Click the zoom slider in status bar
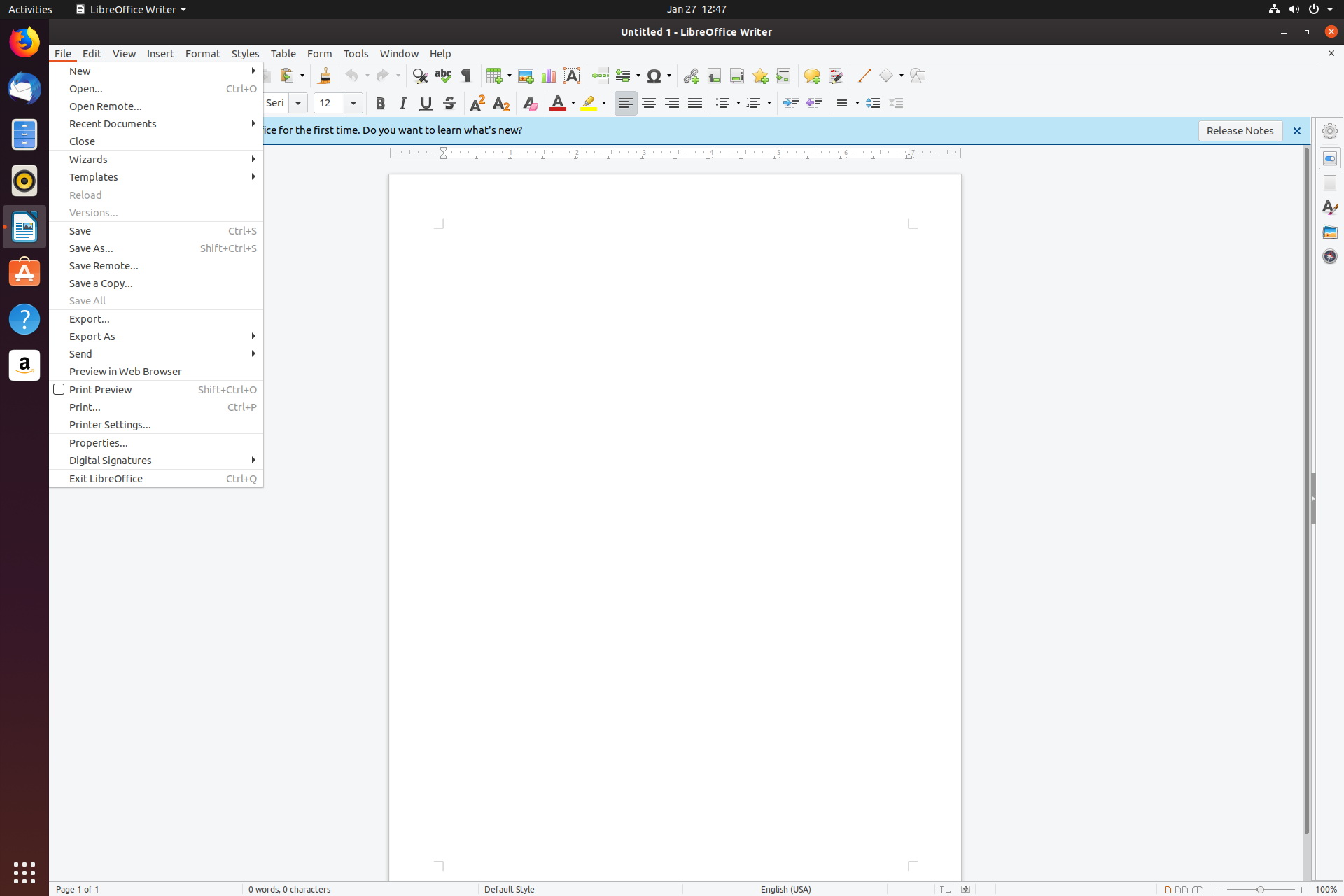This screenshot has height=896, width=1344. [1260, 889]
